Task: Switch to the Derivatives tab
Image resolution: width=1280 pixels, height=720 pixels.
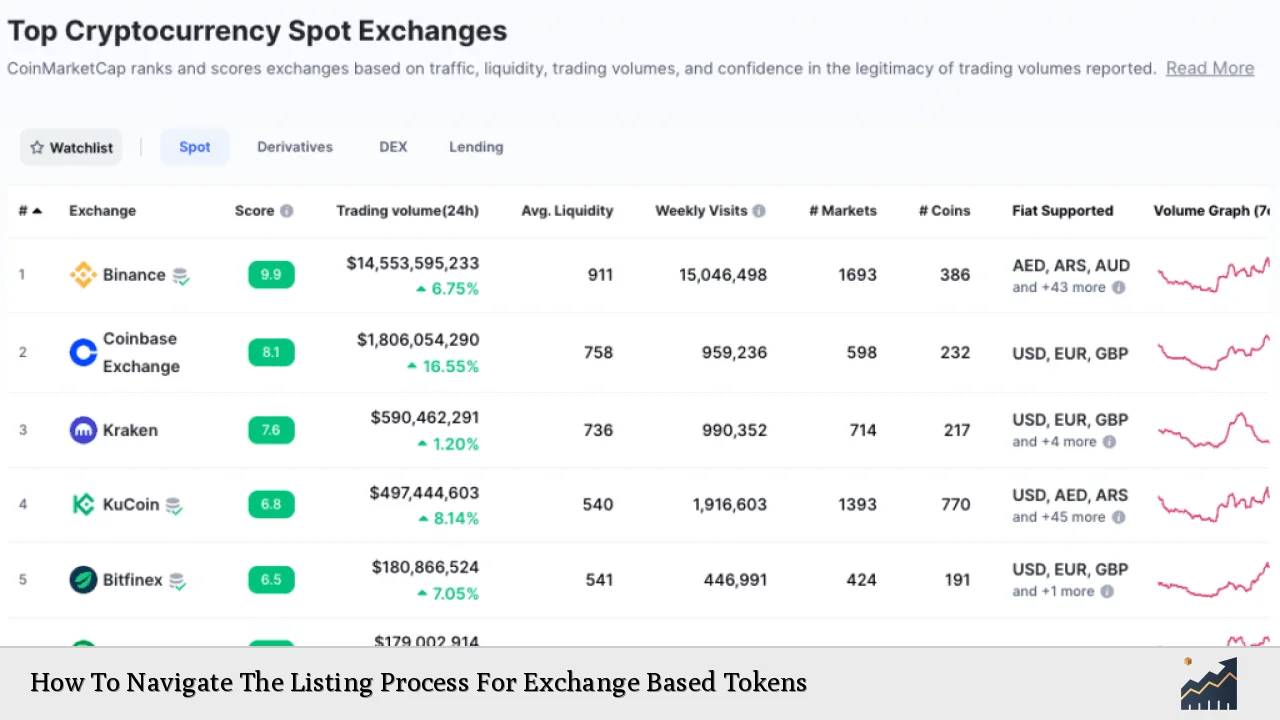Action: point(295,147)
